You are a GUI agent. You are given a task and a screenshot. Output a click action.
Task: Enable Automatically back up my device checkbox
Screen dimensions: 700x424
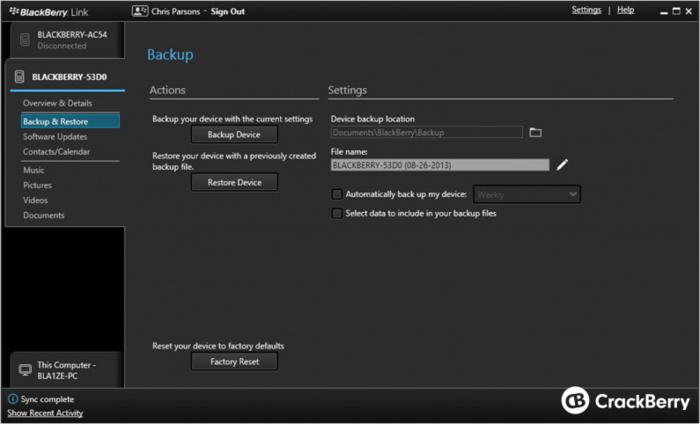tap(337, 194)
